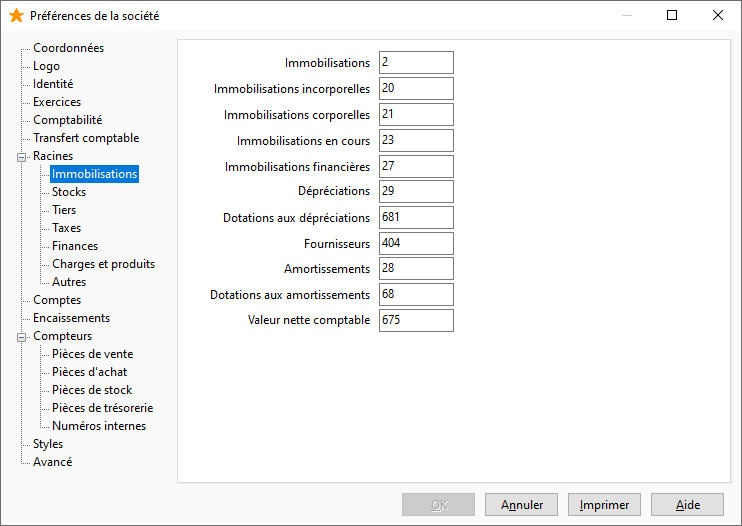This screenshot has height=526, width=742.
Task: Open the Coordonnées preferences page
Action: (69, 48)
